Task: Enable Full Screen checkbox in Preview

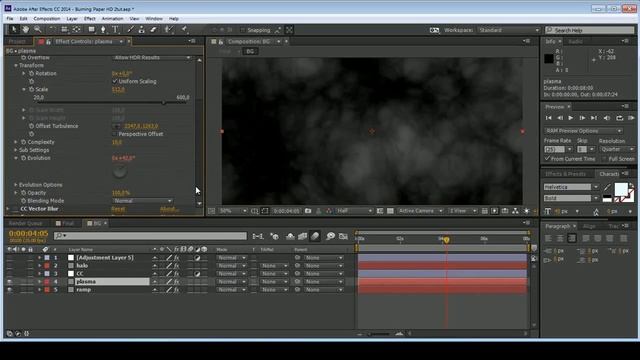Action: coord(605,158)
